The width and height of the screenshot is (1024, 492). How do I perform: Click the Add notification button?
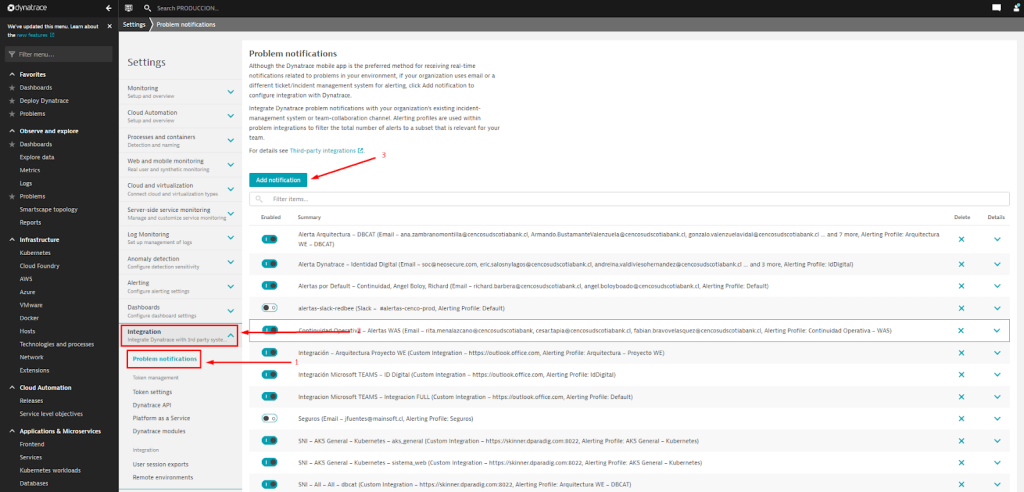click(278, 180)
